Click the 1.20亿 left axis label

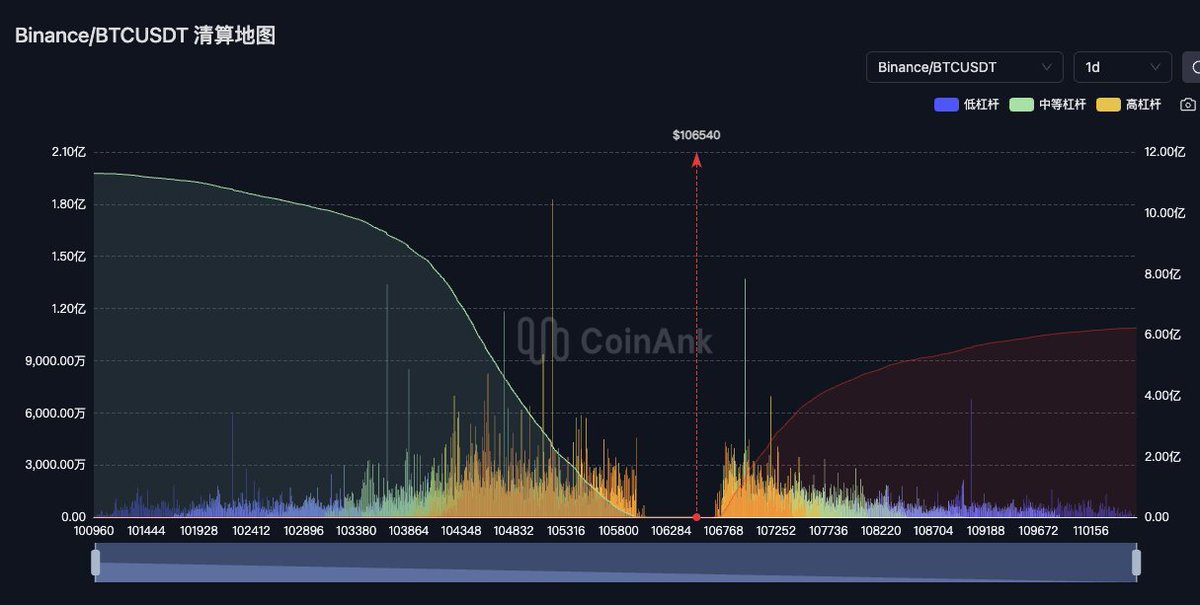point(69,308)
